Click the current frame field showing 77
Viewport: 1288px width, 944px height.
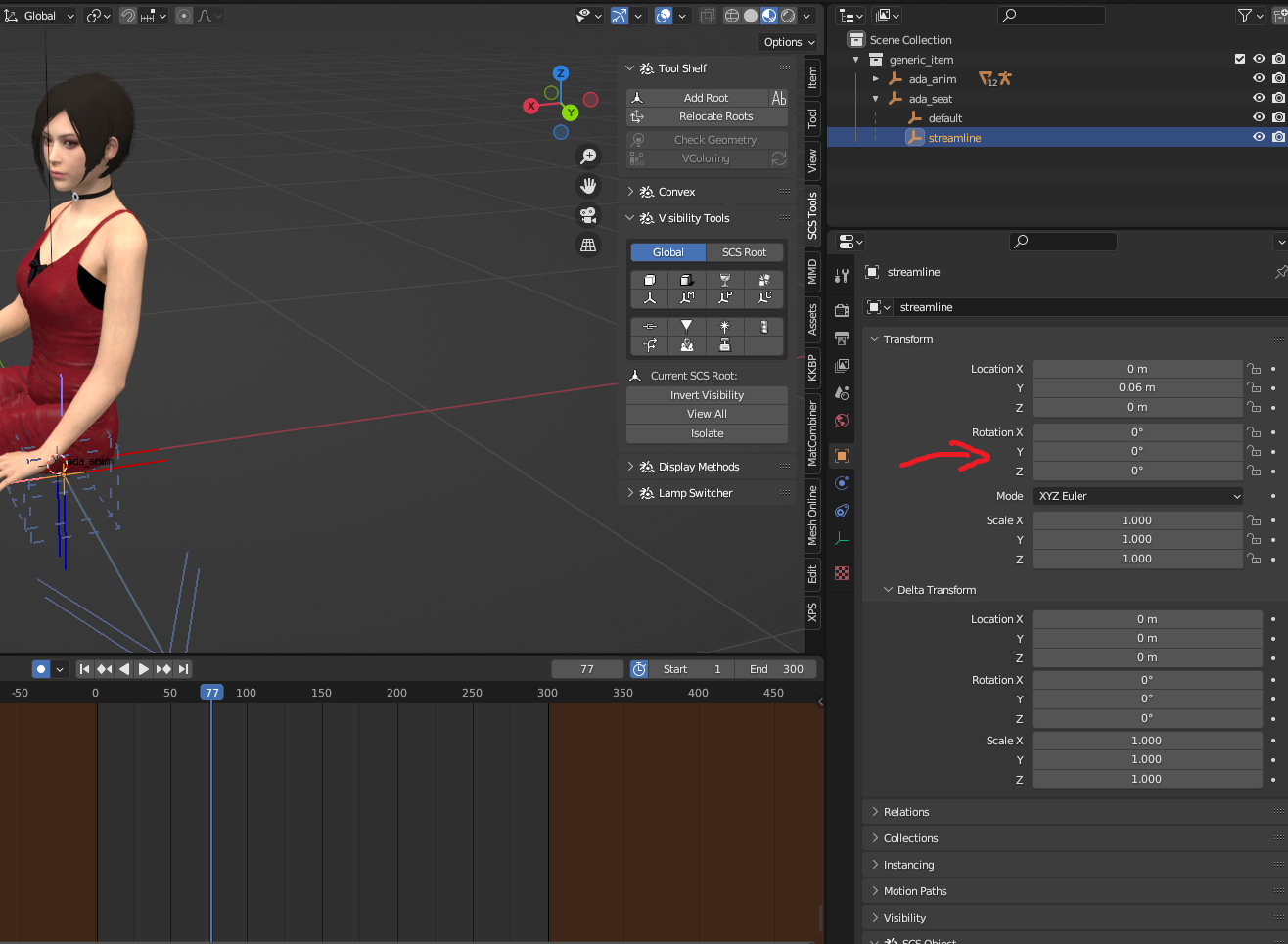[587, 669]
